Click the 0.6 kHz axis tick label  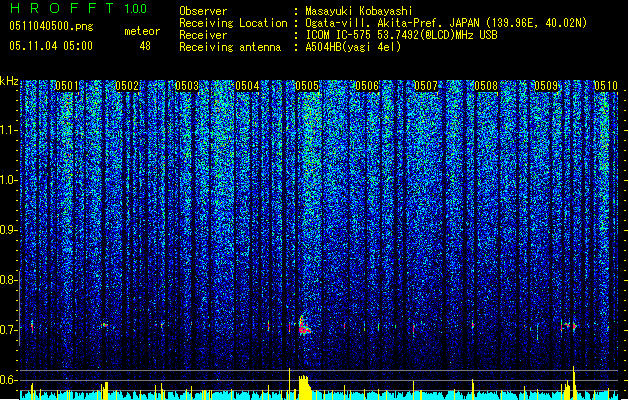tap(8, 380)
